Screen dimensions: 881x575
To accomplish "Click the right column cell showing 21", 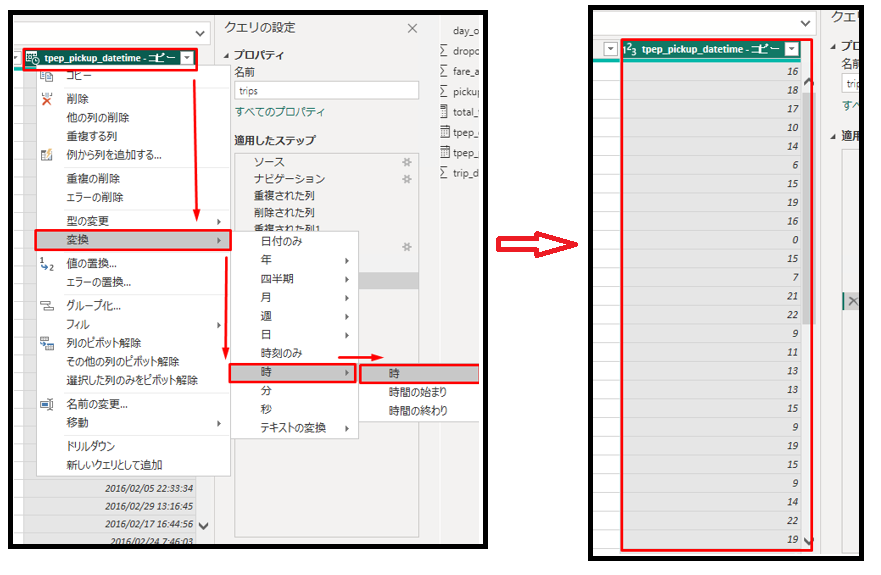I will click(x=712, y=296).
